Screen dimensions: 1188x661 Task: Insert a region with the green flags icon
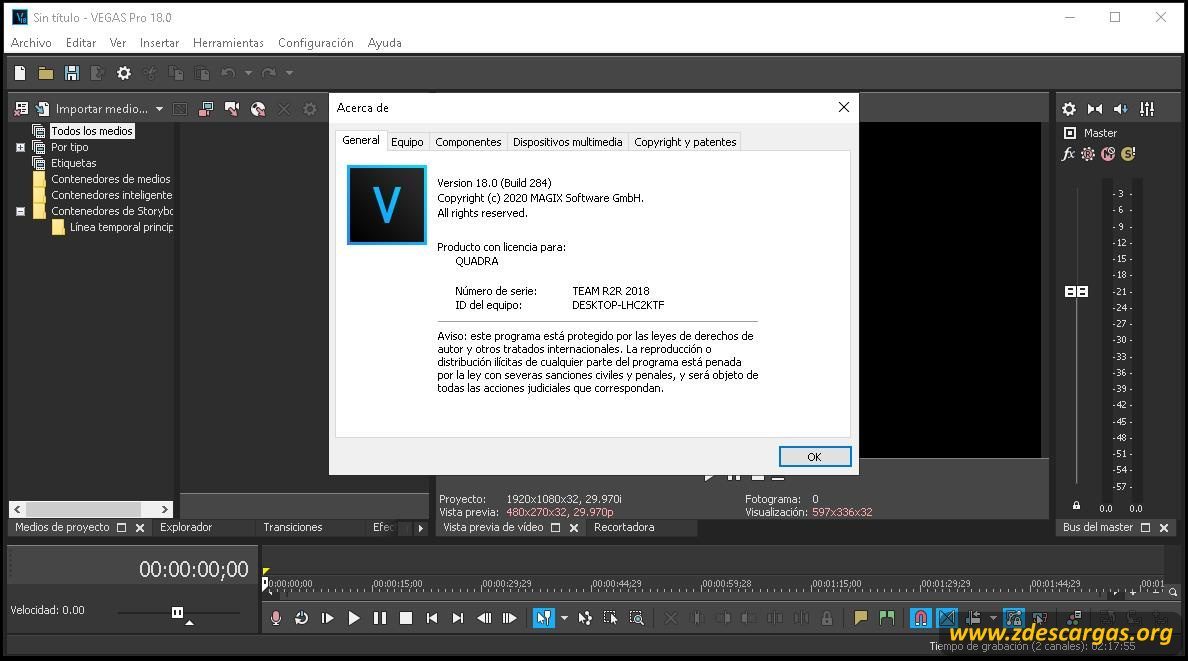tap(886, 619)
